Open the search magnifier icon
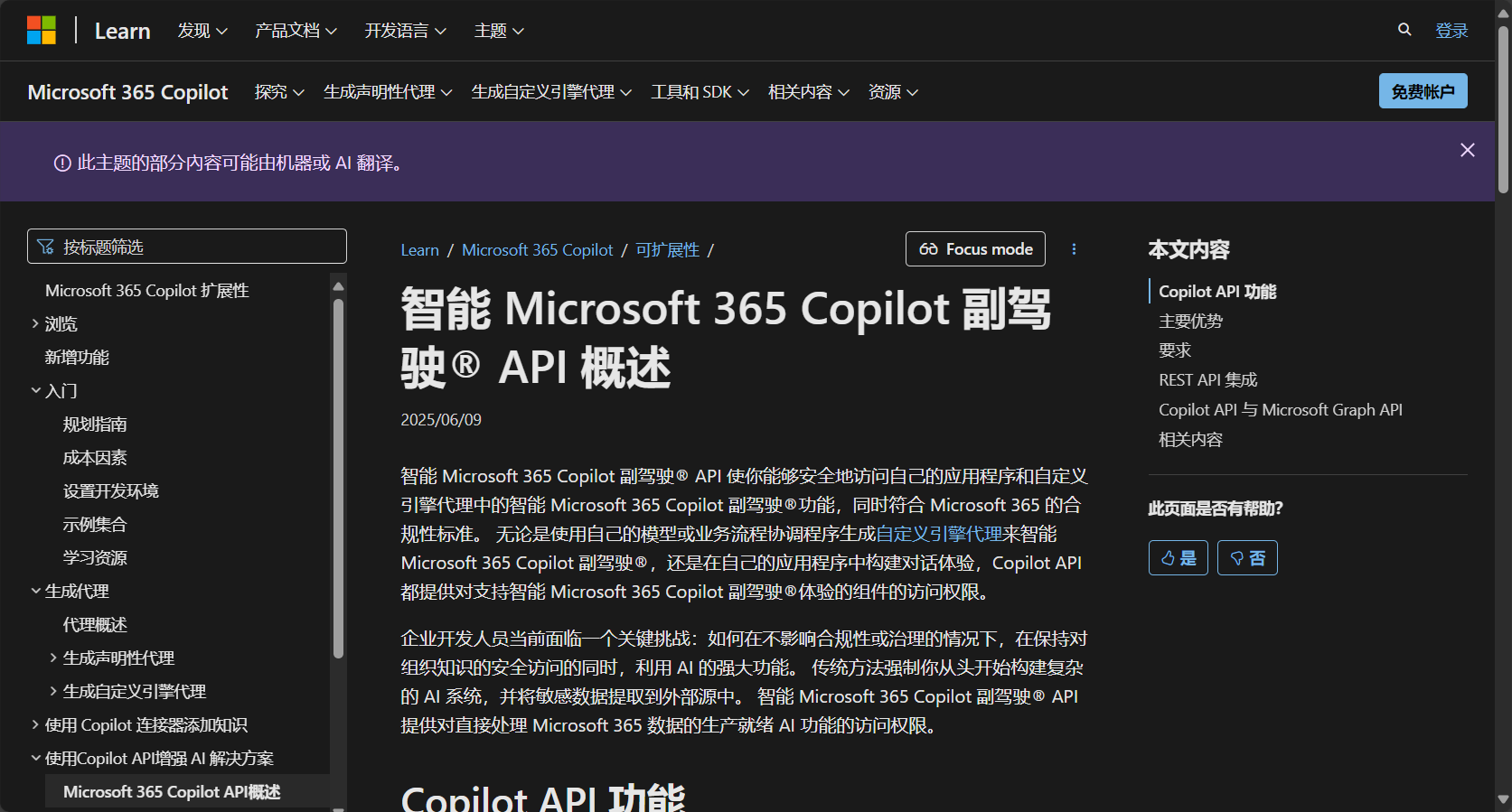 (1404, 30)
